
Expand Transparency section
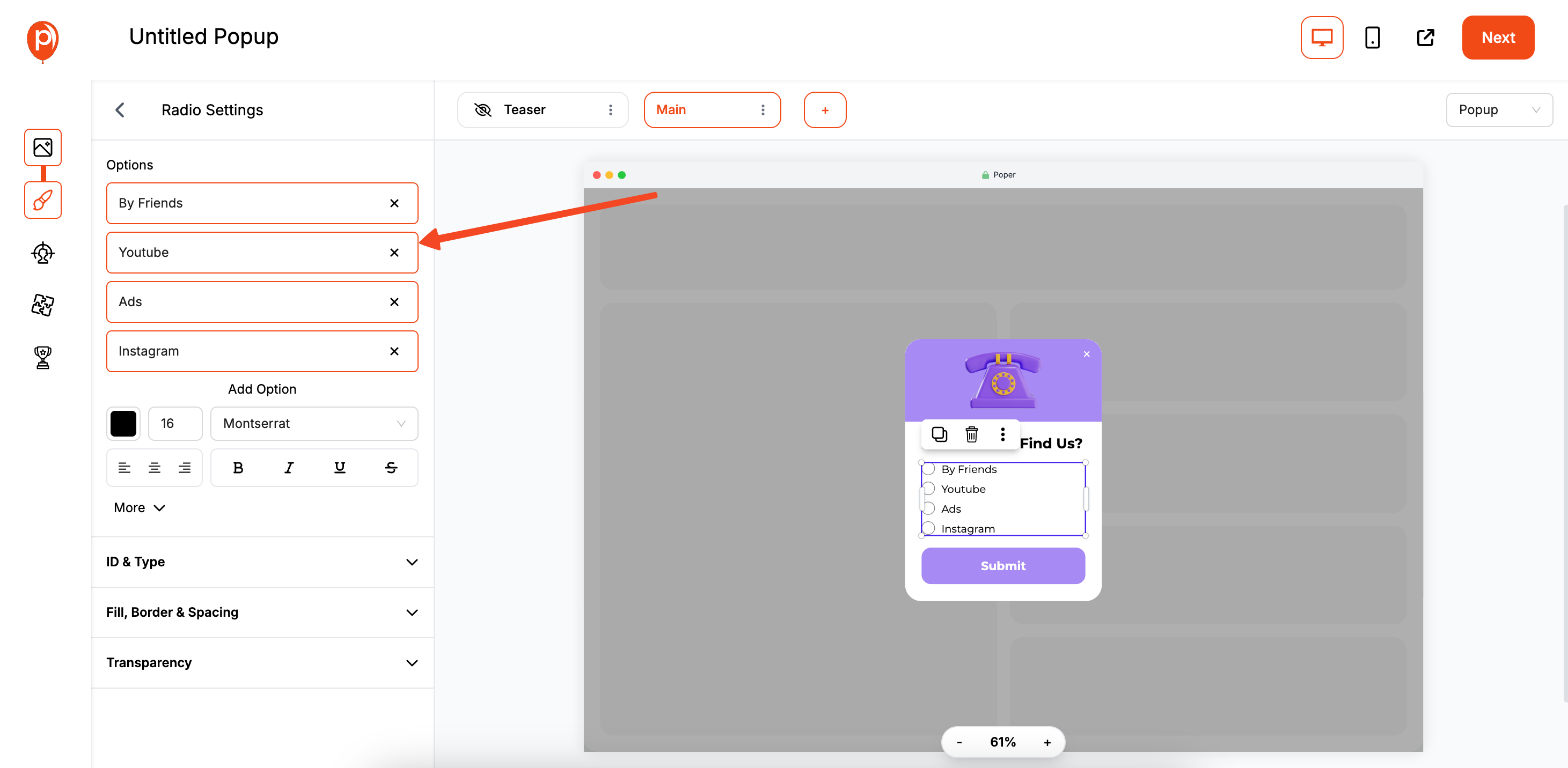(x=262, y=663)
